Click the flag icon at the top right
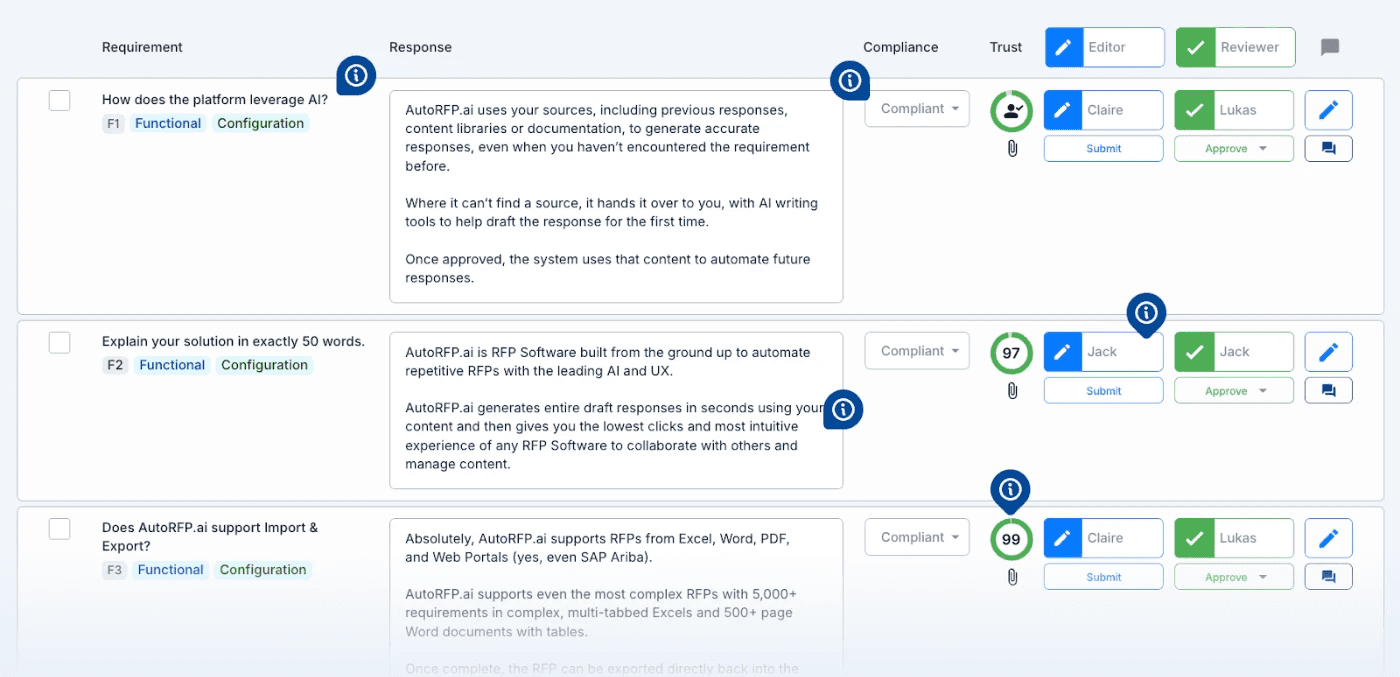Image resolution: width=1400 pixels, height=677 pixels. tap(1330, 47)
